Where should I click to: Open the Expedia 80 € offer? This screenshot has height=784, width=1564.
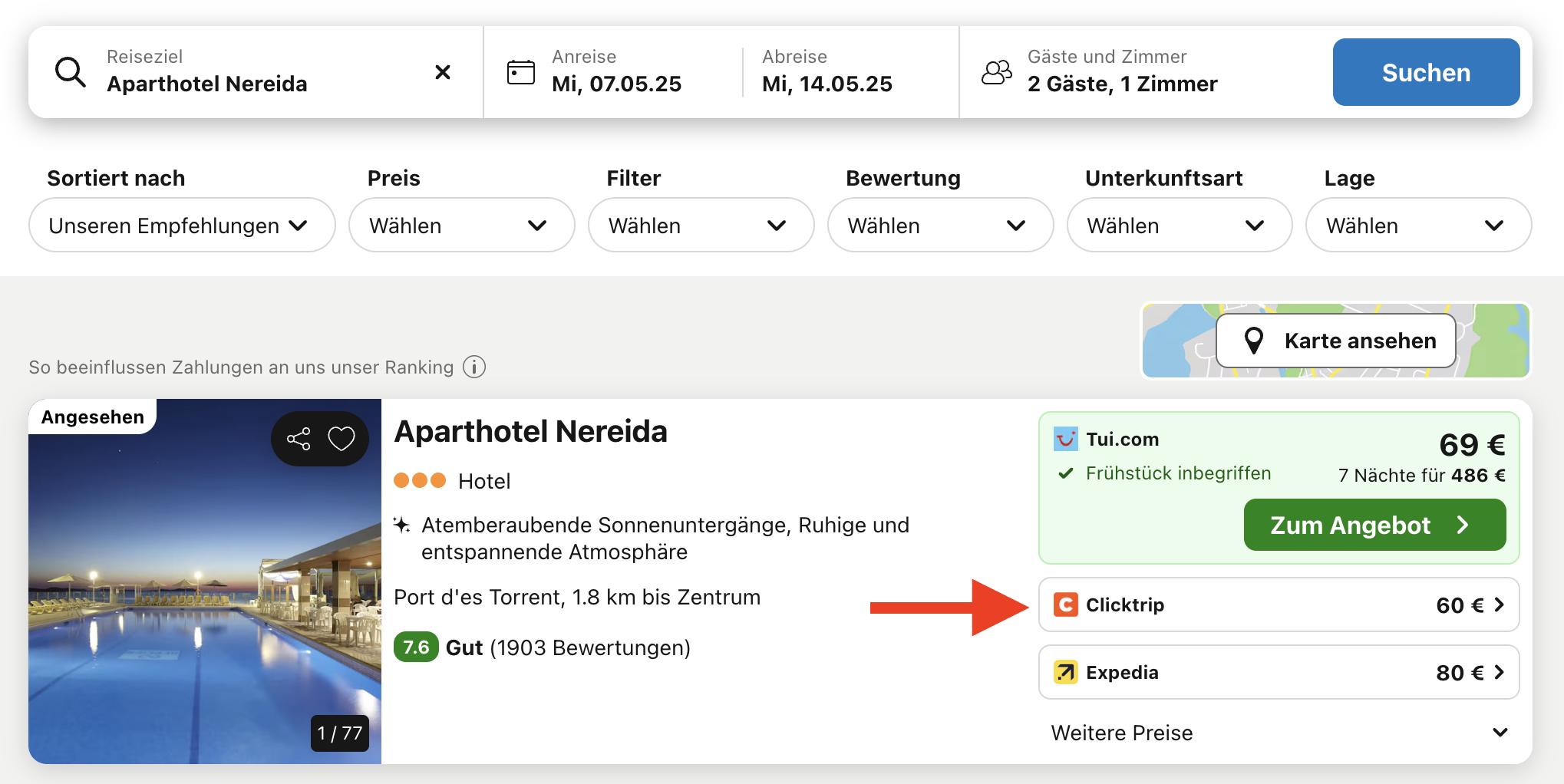[x=1279, y=673]
